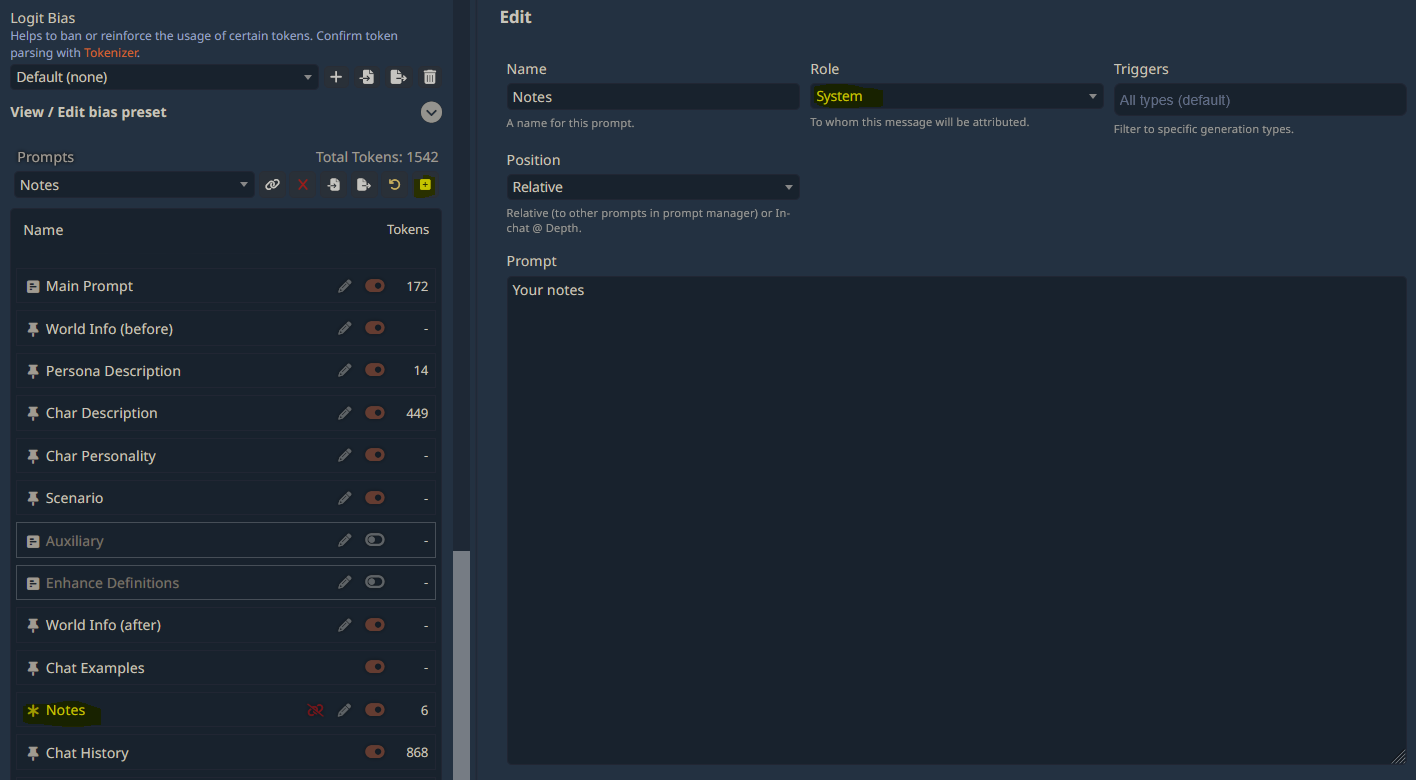The width and height of the screenshot is (1416, 780).
Task: Click the "Persona Description" row name
Action: (x=113, y=371)
